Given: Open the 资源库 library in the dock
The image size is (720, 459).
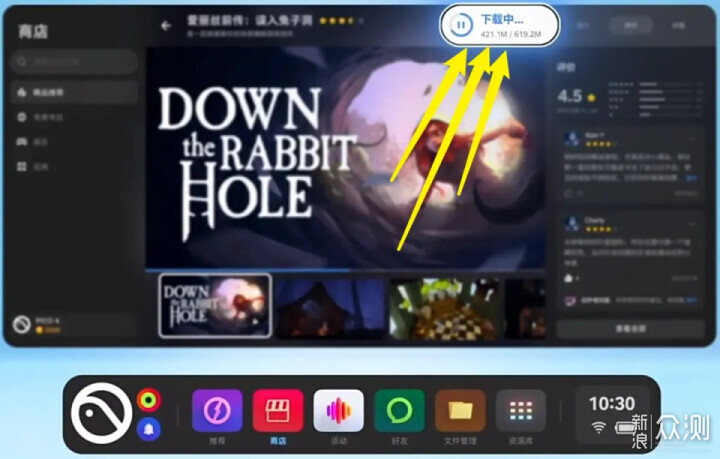Looking at the screenshot, I should 521,411.
